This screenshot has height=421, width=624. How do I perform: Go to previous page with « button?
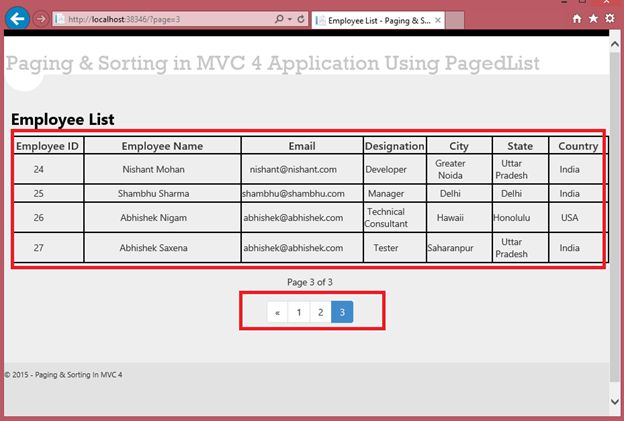pos(277,312)
